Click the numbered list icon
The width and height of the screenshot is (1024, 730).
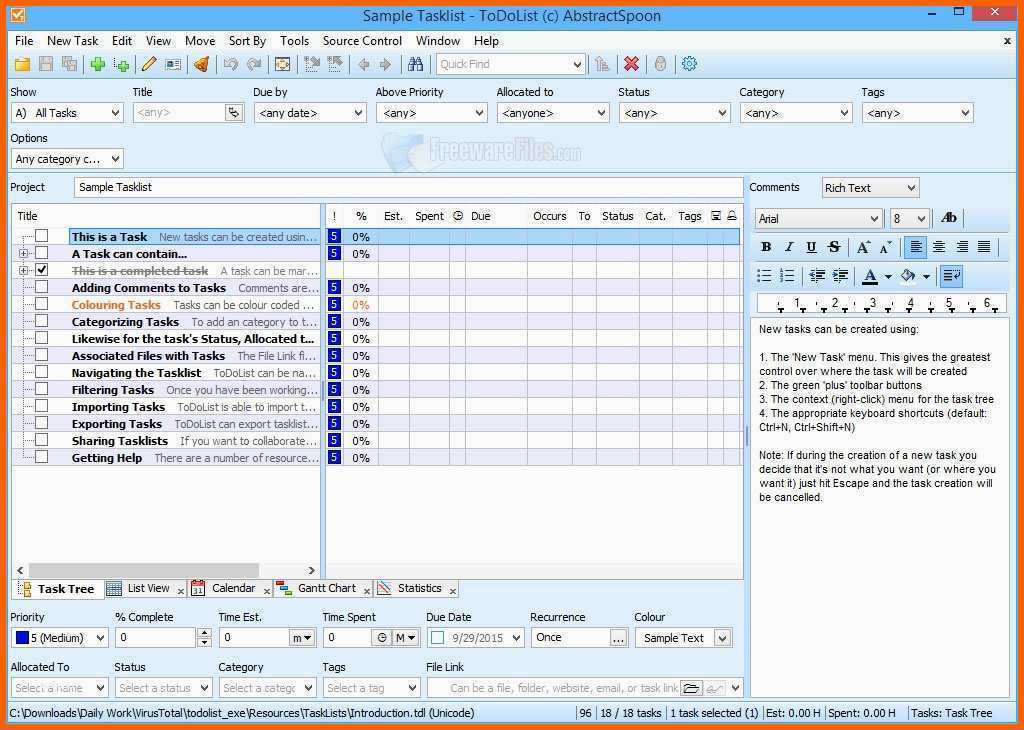click(x=787, y=276)
